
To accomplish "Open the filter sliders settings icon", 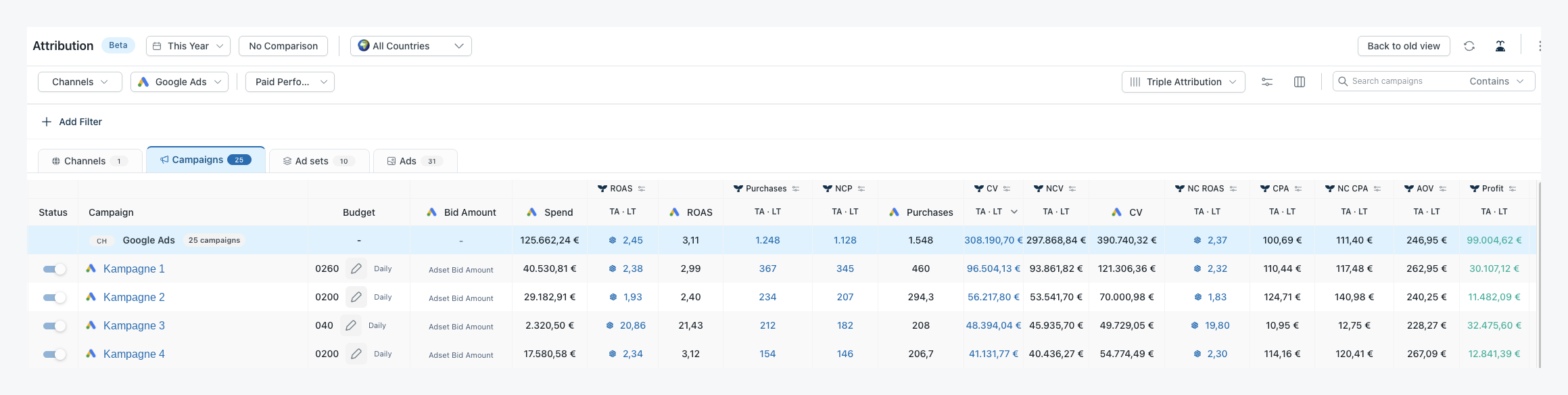I will tap(1267, 82).
